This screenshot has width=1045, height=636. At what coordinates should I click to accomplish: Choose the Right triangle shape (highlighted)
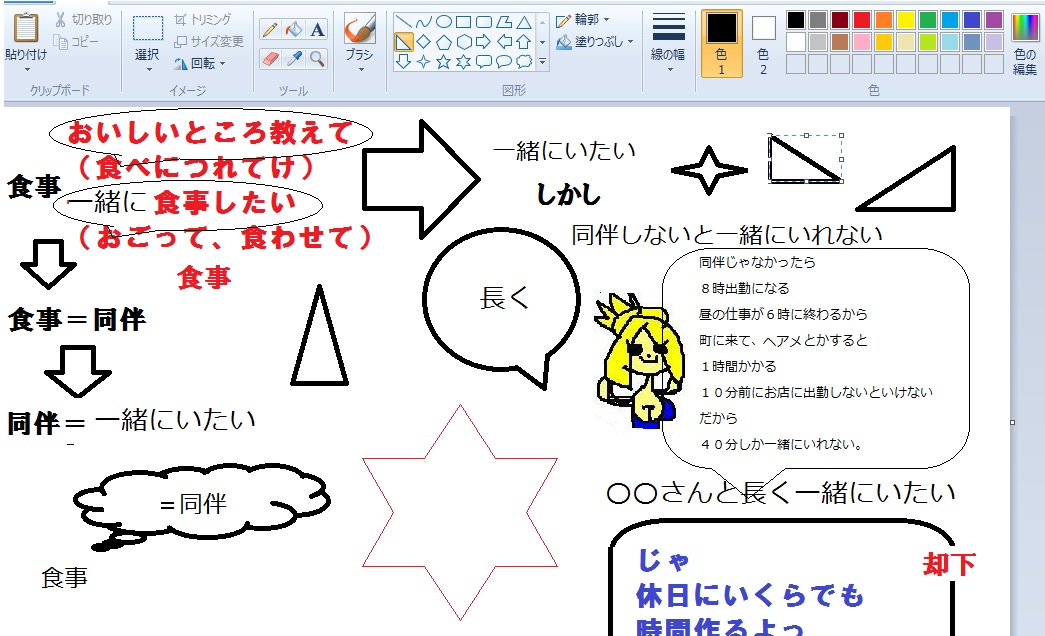click(x=403, y=42)
